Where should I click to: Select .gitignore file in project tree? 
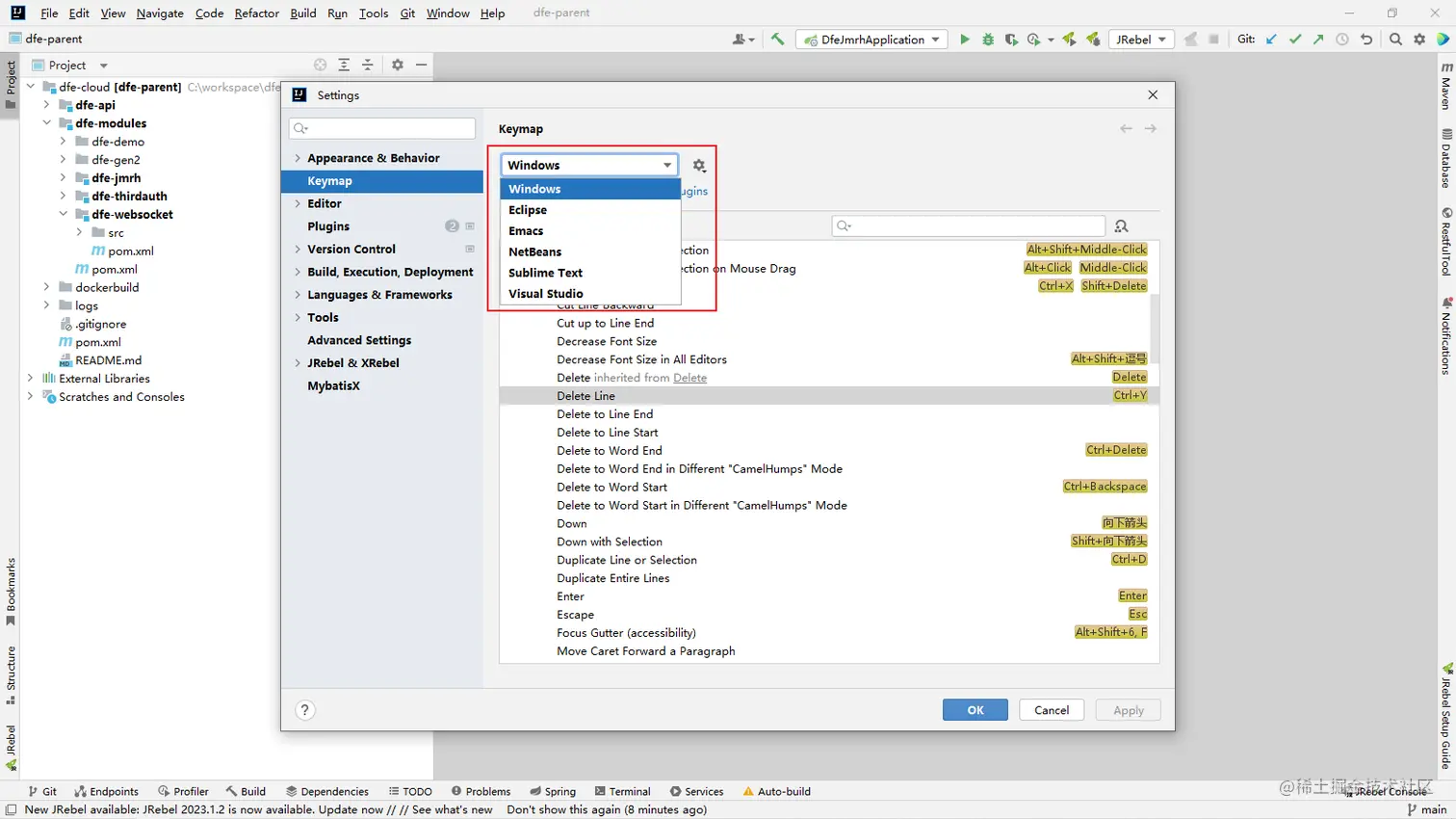100,324
